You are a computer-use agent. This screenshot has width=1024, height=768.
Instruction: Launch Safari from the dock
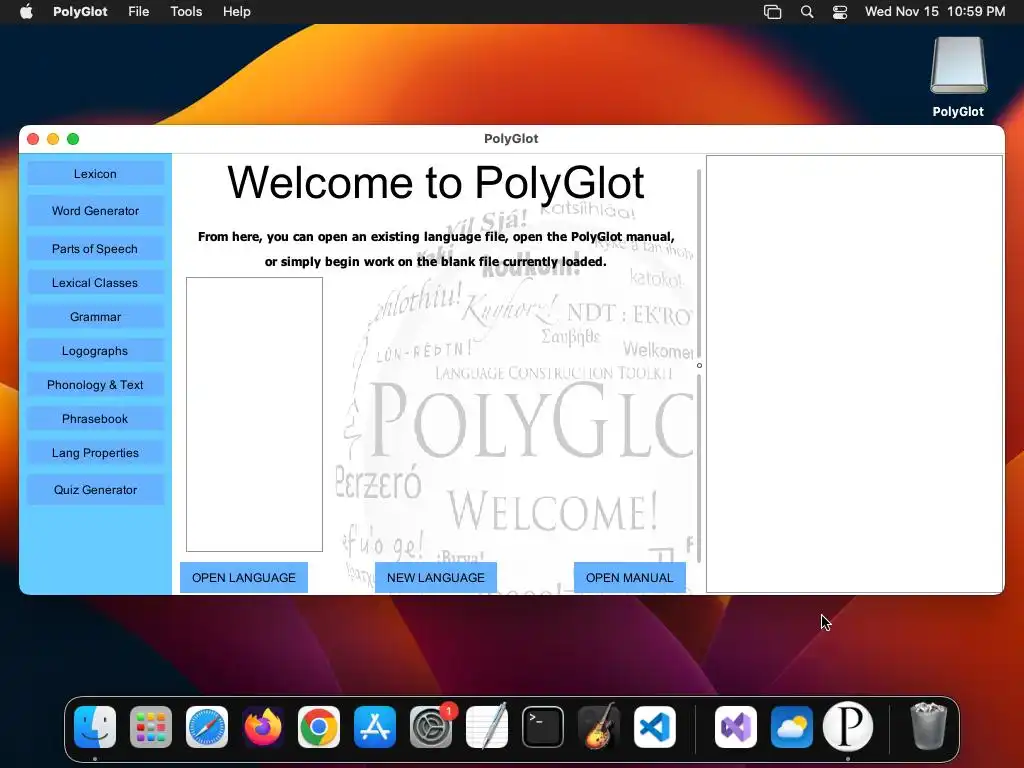207,727
